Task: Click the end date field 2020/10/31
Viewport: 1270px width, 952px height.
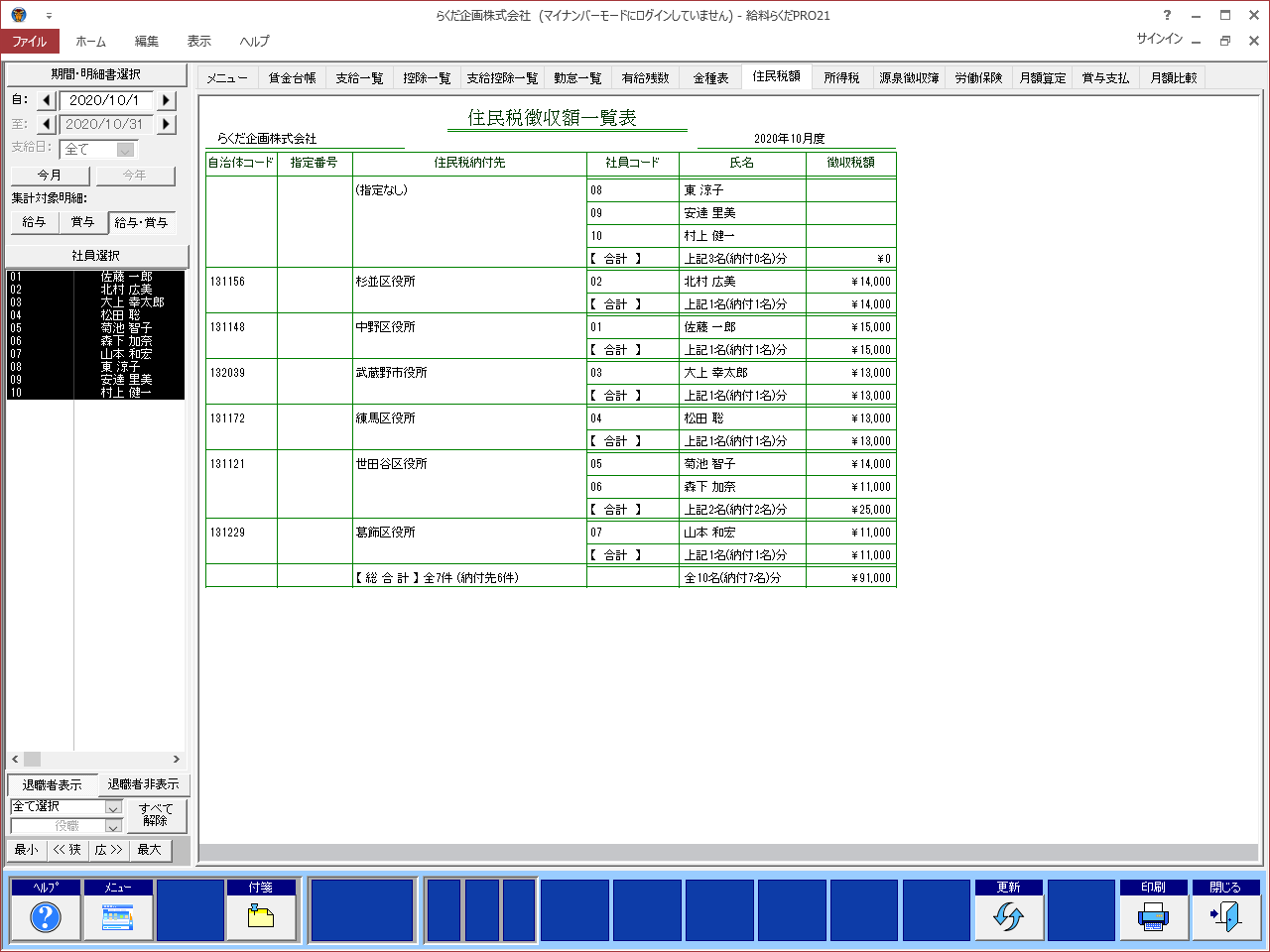Action: (x=105, y=124)
